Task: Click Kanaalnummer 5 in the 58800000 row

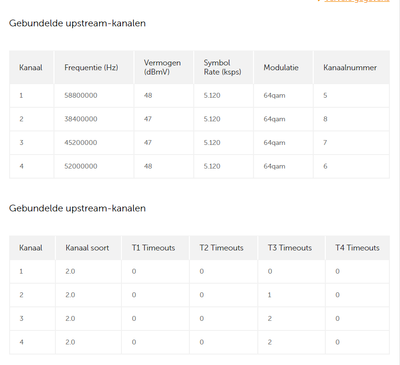Action: click(x=325, y=96)
